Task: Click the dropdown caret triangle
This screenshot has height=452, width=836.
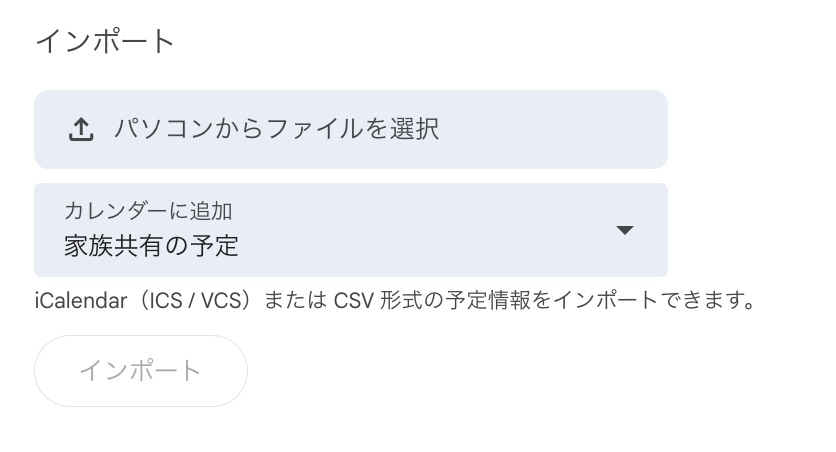Action: (x=625, y=230)
